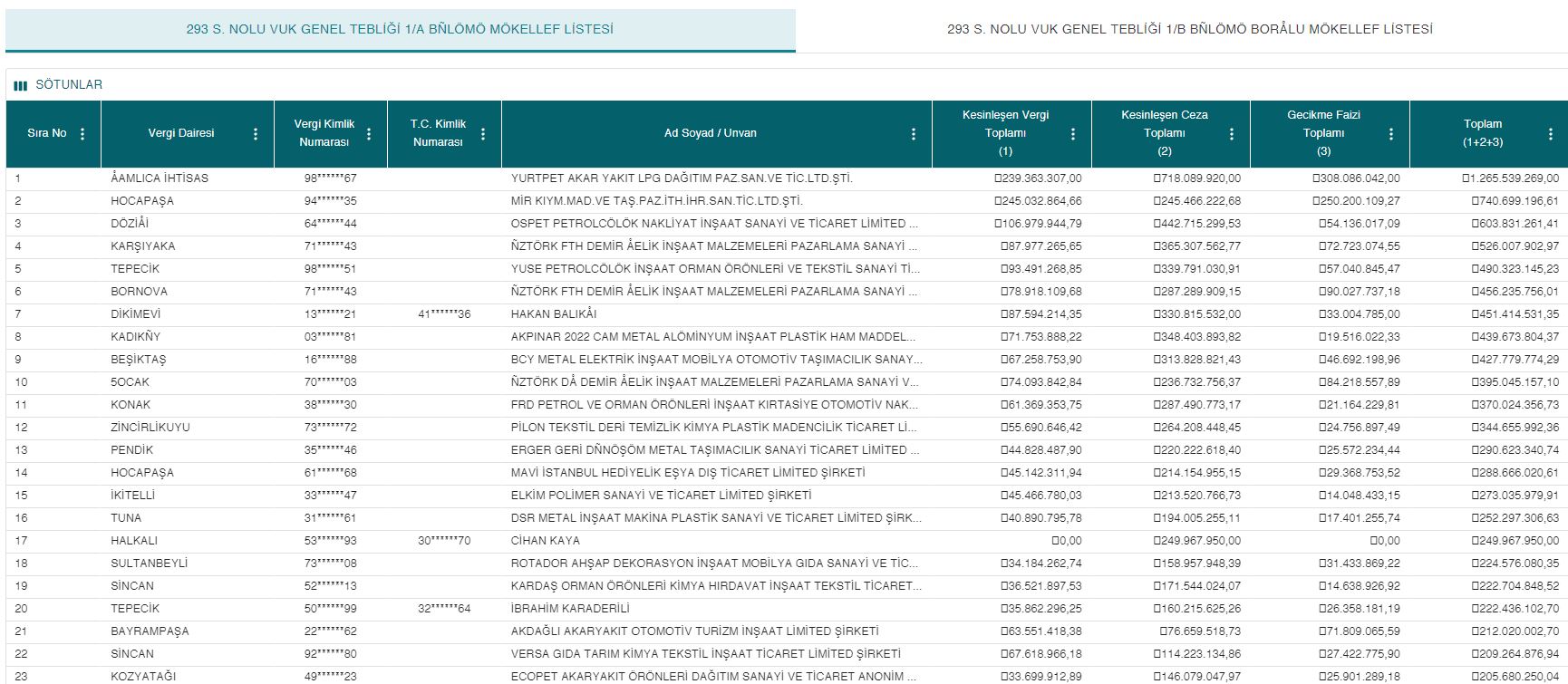Viewport: 1568px width, 684px height.
Task: Click the KARDAŞ ORMAN ÜRÜNLERİ cell
Action: point(717,586)
